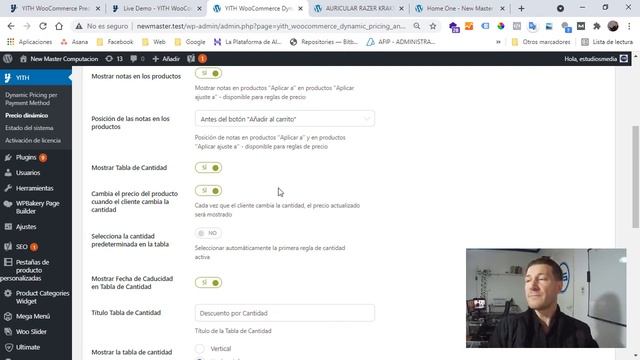This screenshot has width=640, height=360.
Task: Open Lista de lectura reading list
Action: click(607, 42)
